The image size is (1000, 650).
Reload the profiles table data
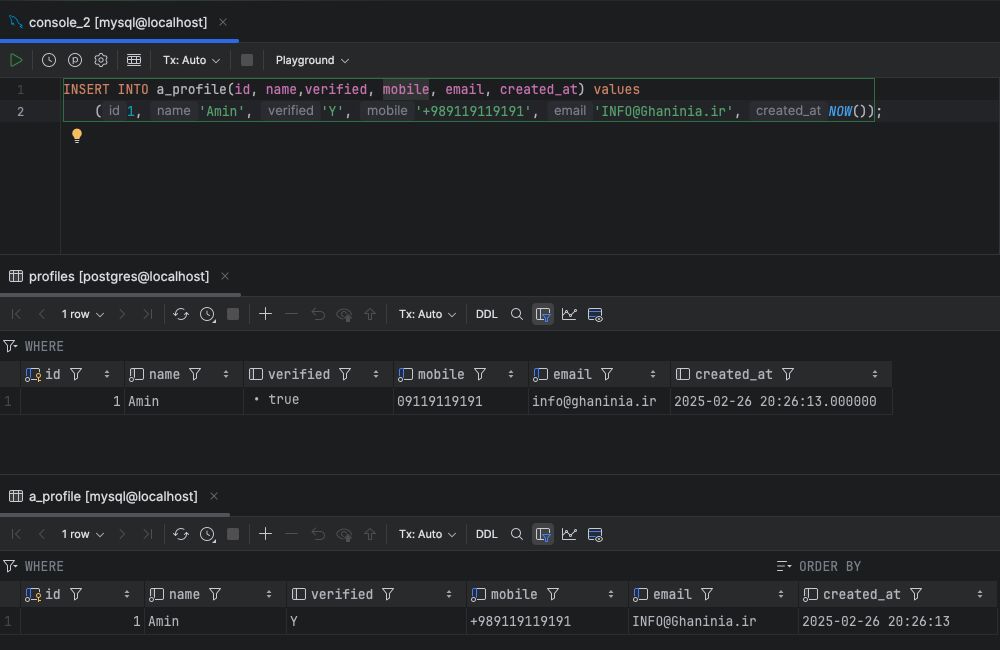click(180, 314)
